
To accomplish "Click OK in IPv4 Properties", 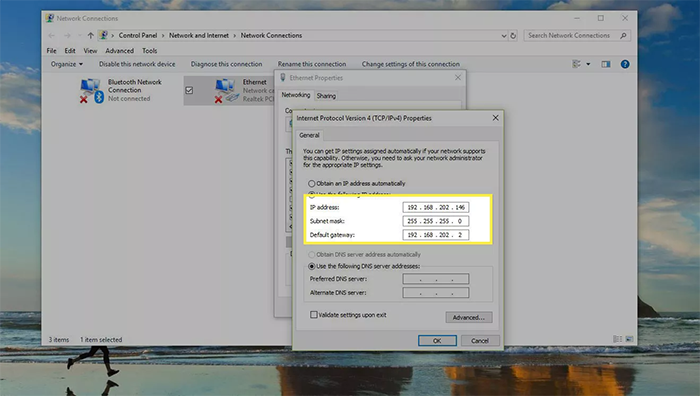I will point(438,341).
